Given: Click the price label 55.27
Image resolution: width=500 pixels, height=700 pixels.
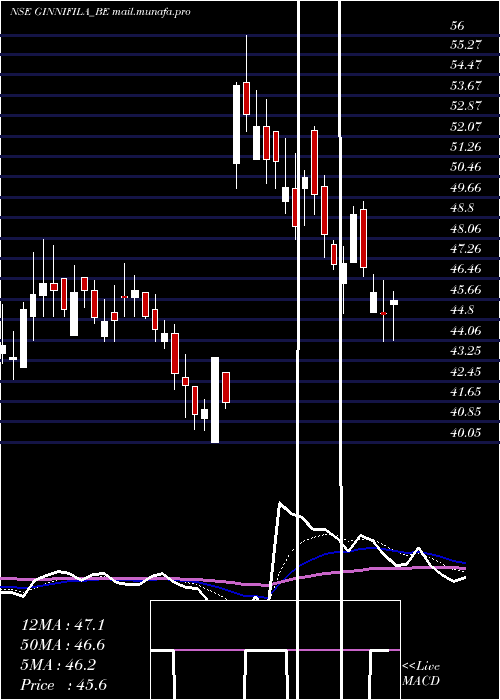Looking at the screenshot, I should click(465, 45).
